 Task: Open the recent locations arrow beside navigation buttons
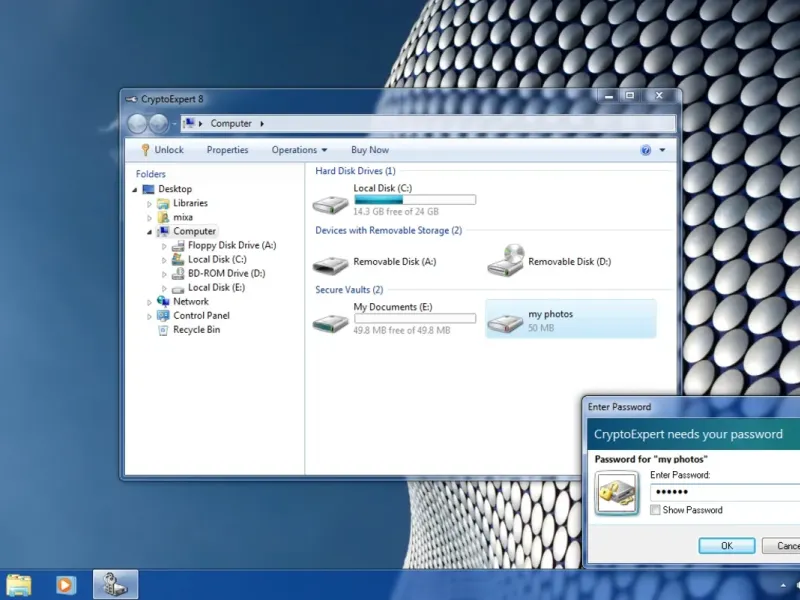(173, 123)
